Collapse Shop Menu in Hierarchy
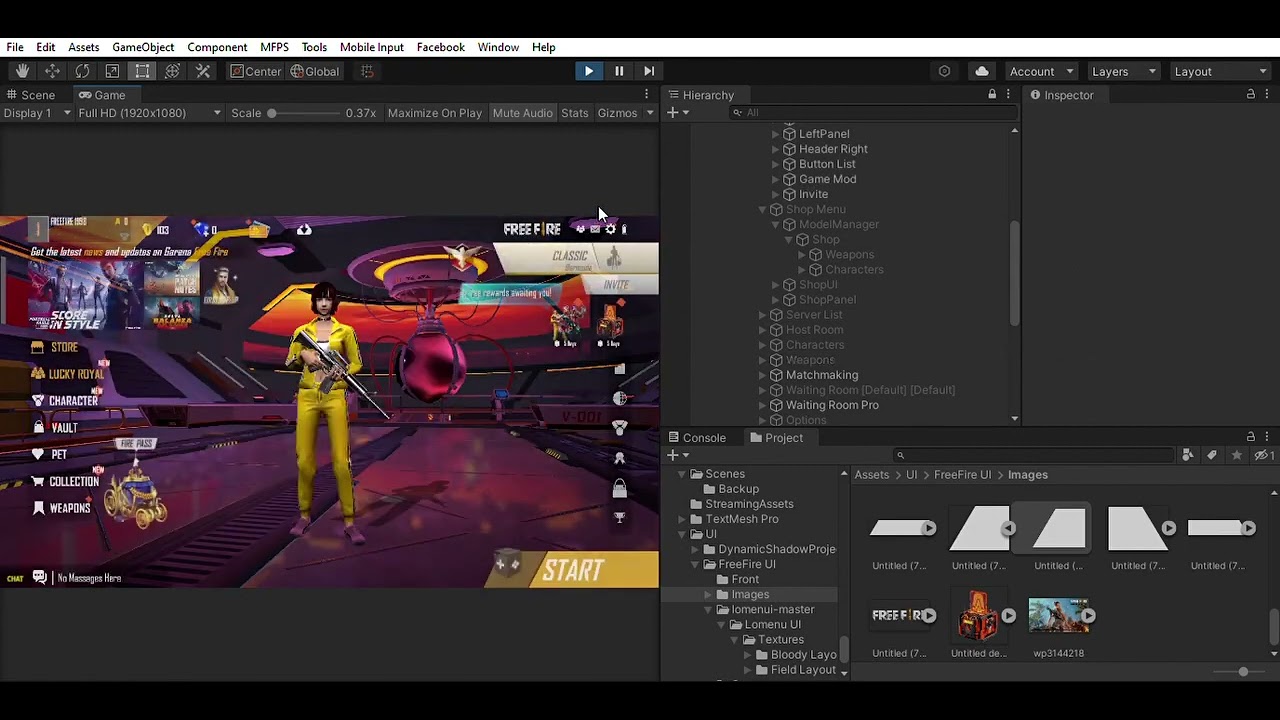 (x=762, y=209)
